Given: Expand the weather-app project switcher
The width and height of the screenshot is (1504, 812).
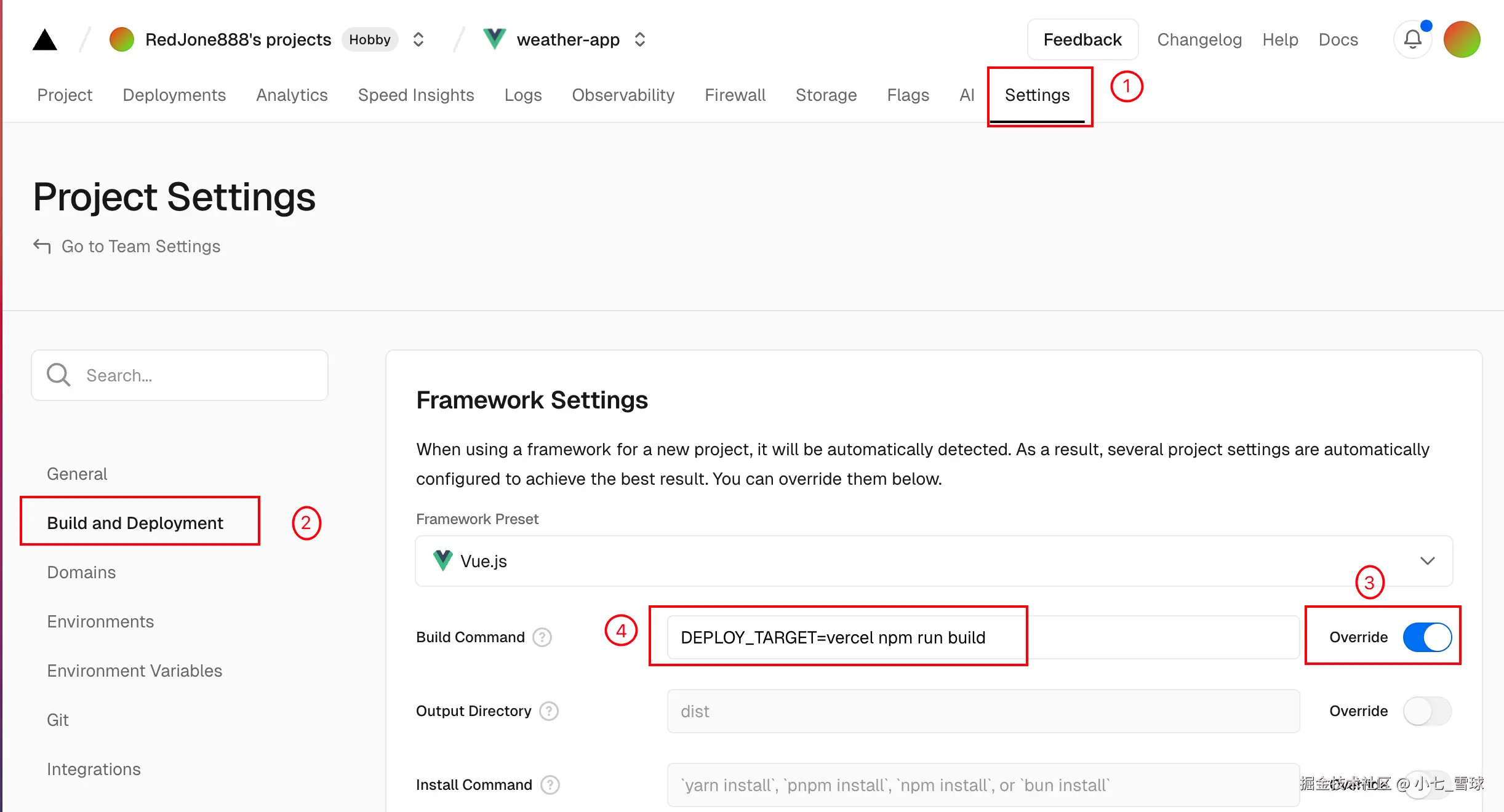Looking at the screenshot, I should (x=640, y=40).
